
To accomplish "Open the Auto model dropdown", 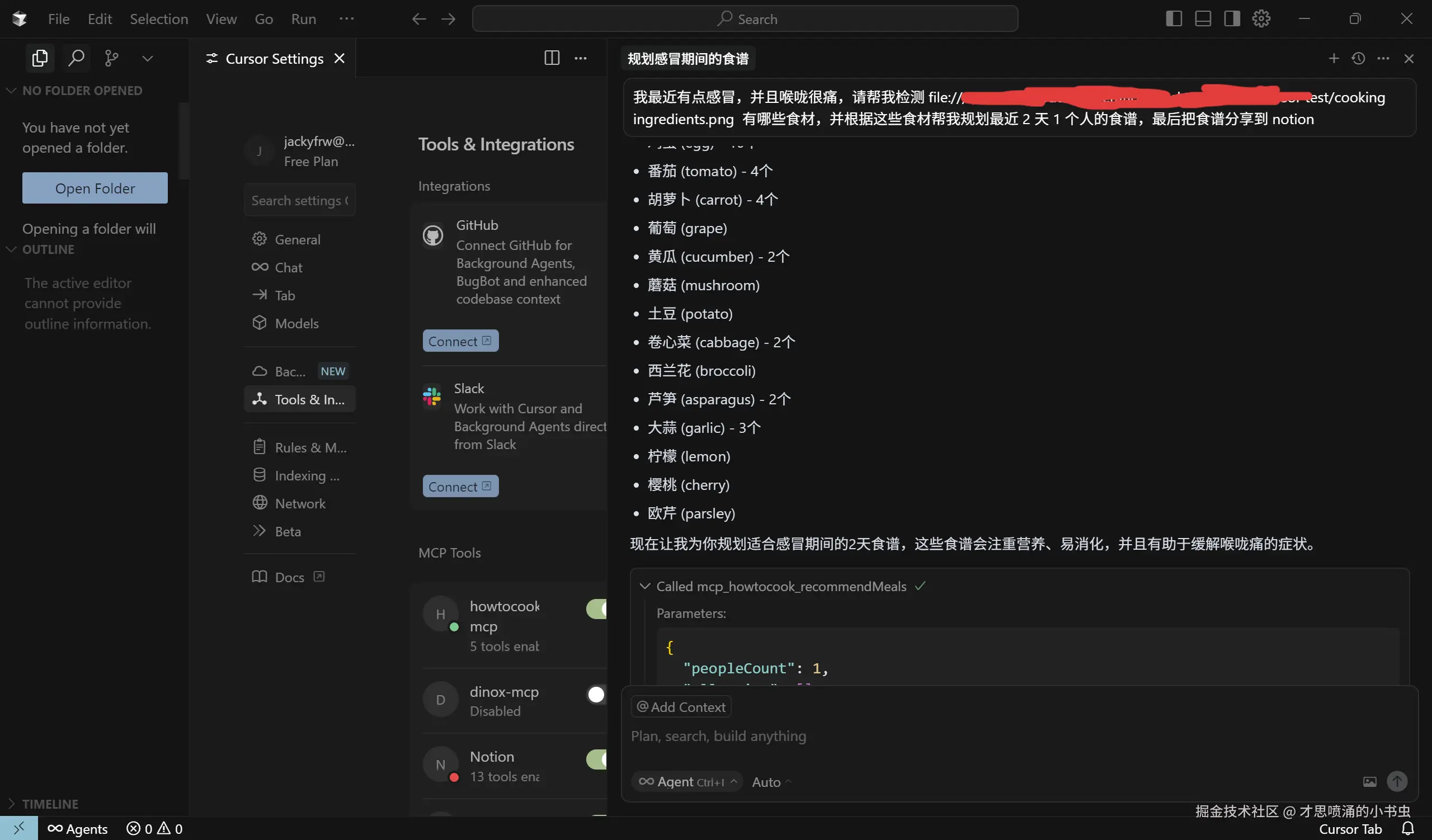I will point(771,782).
